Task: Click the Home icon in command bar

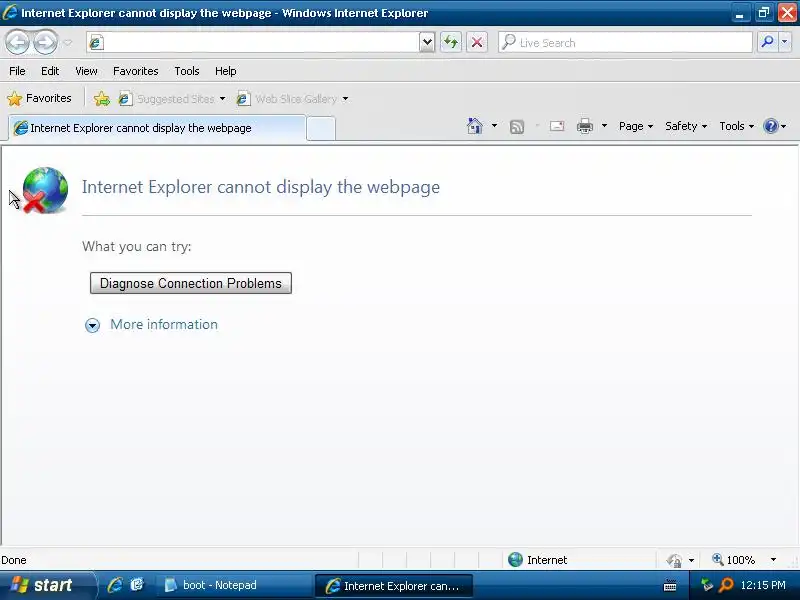Action: [474, 126]
